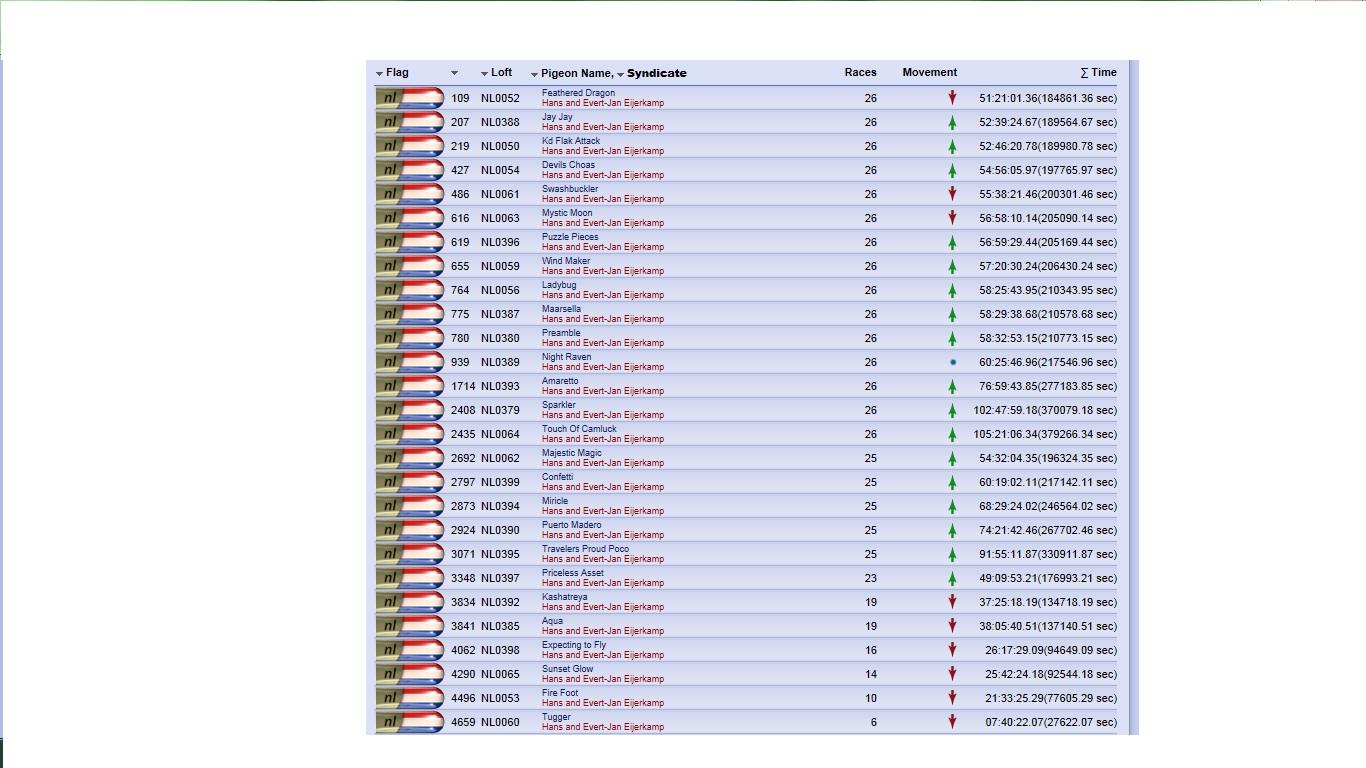Open the Flag column sort arrow
Screen dimensions: 1366x768
click(380, 73)
